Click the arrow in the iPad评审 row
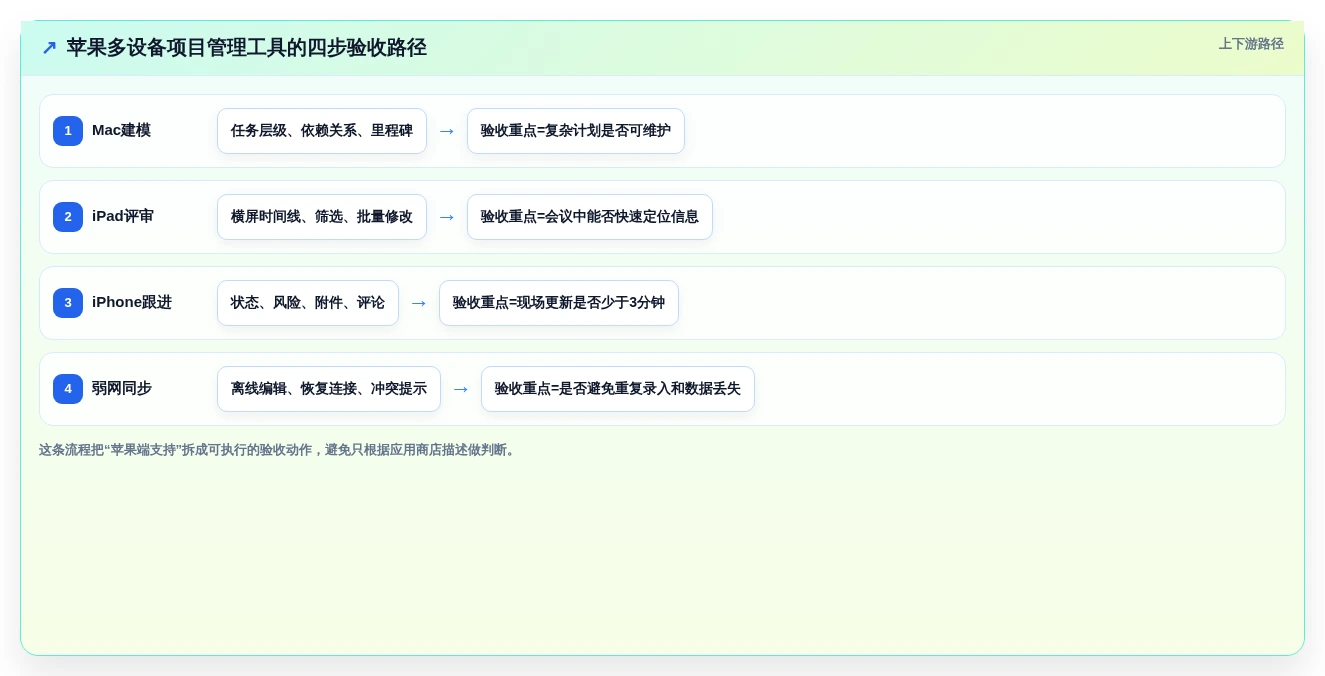Screen dimensions: 1325x676 (447, 217)
